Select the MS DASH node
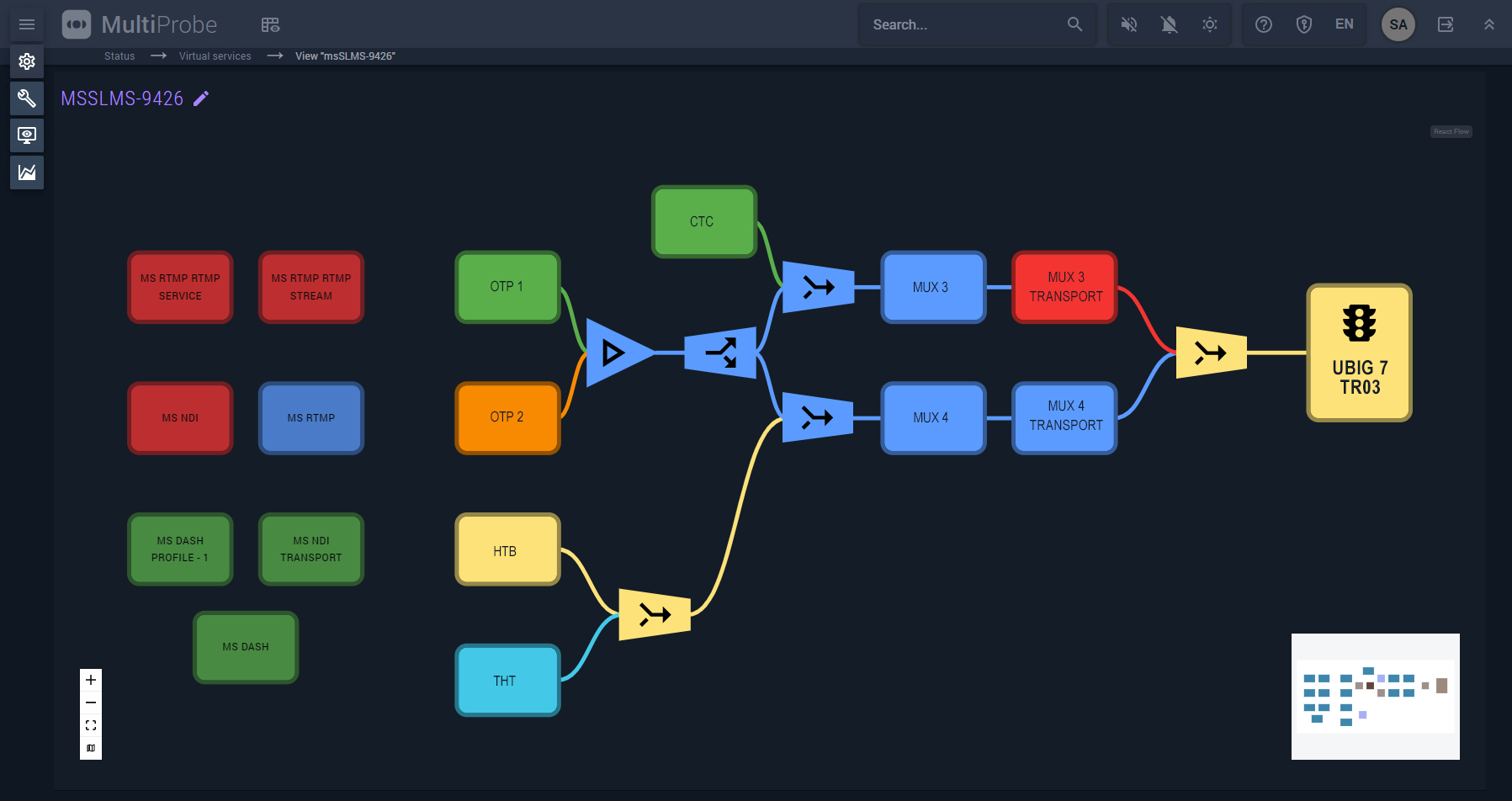The image size is (1512, 801). click(x=246, y=647)
